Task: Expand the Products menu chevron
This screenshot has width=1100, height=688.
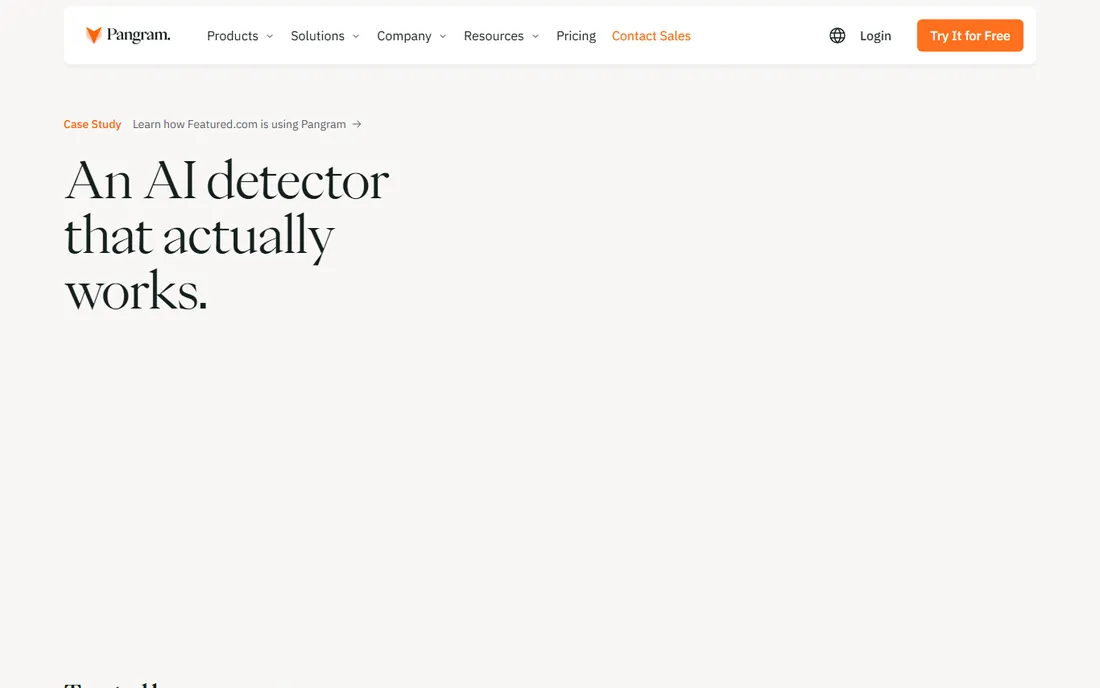Action: 269,36
